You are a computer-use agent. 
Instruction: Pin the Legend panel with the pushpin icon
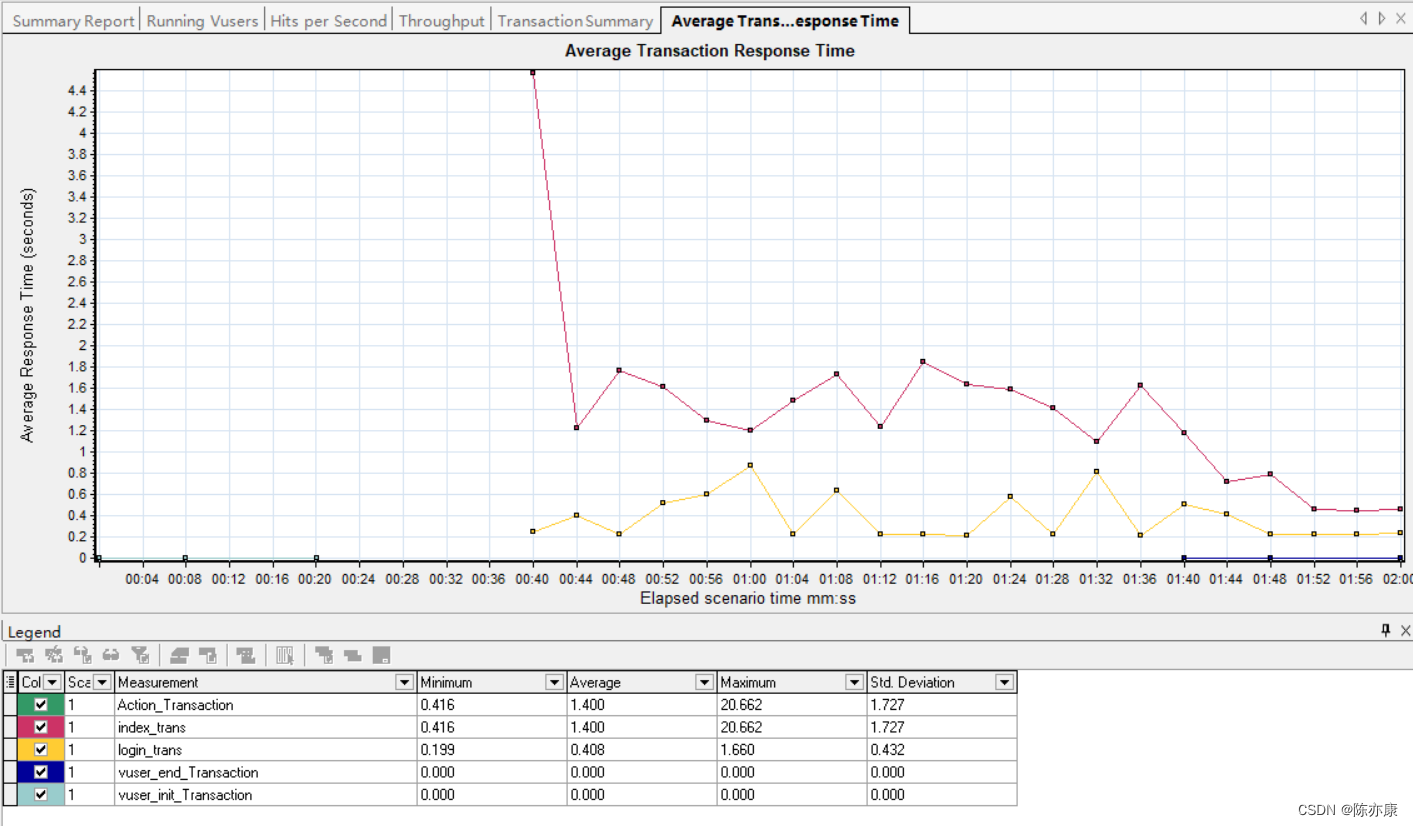tap(1386, 630)
